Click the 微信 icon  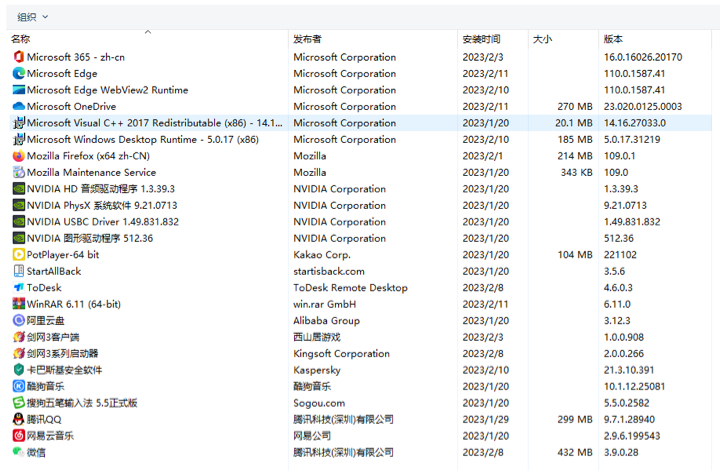(x=18, y=453)
